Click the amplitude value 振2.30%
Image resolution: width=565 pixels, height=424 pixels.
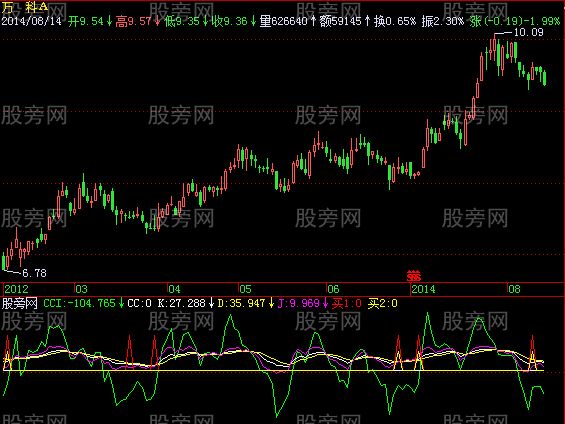pos(443,21)
